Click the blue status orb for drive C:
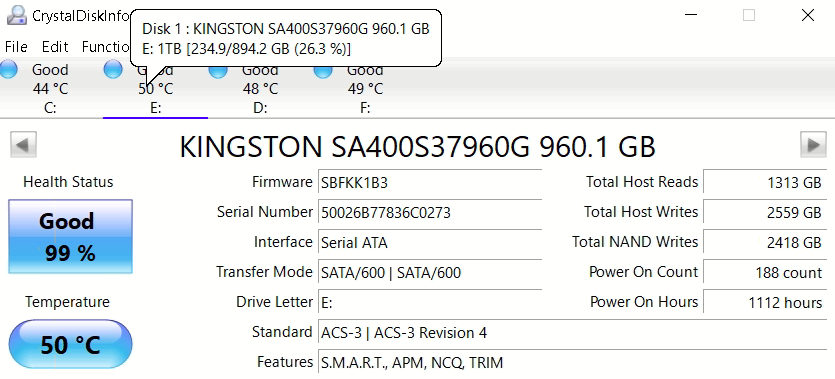The height and width of the screenshot is (379, 835). coord(9,69)
